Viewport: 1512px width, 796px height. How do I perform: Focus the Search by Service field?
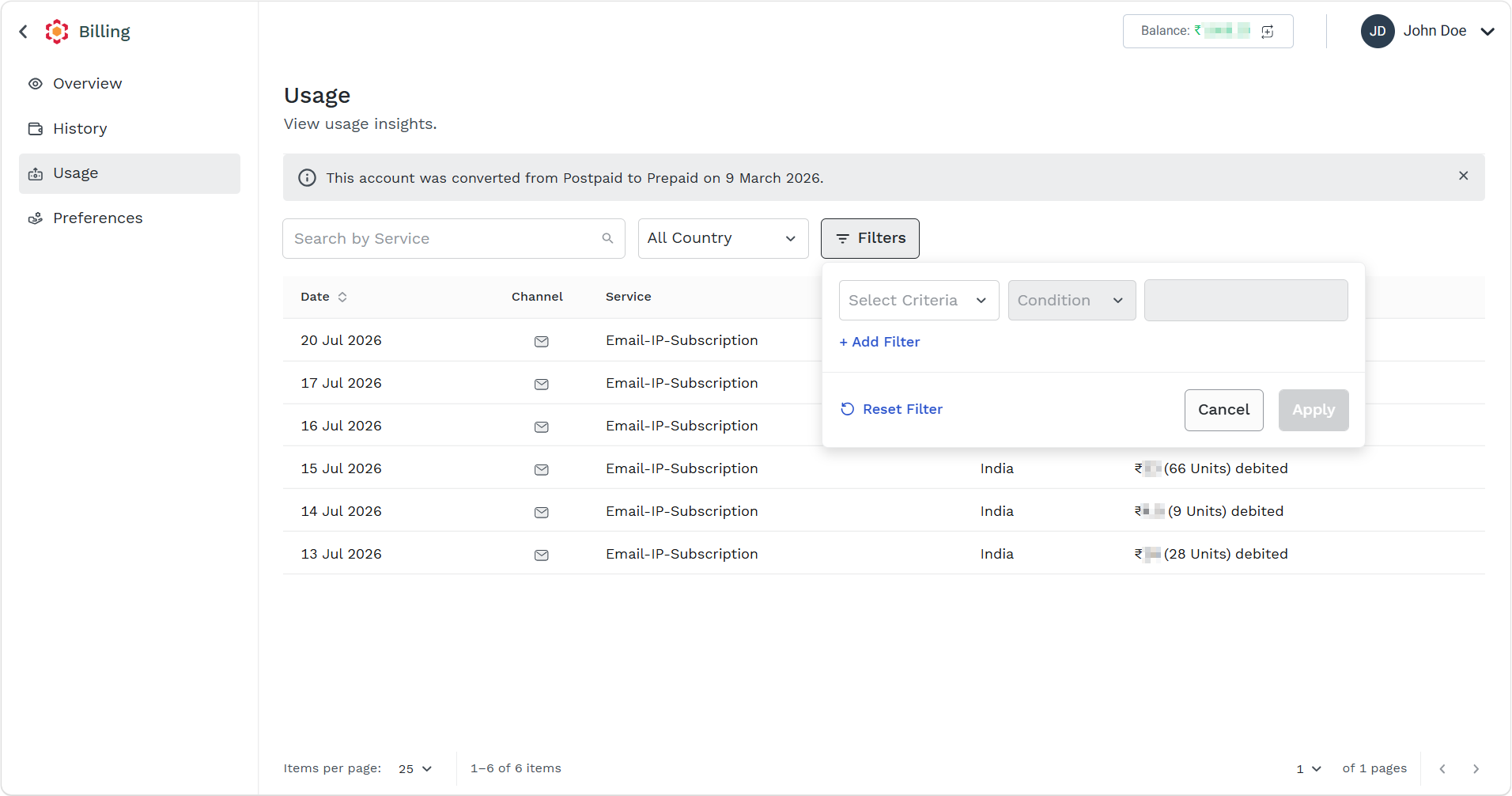click(454, 239)
